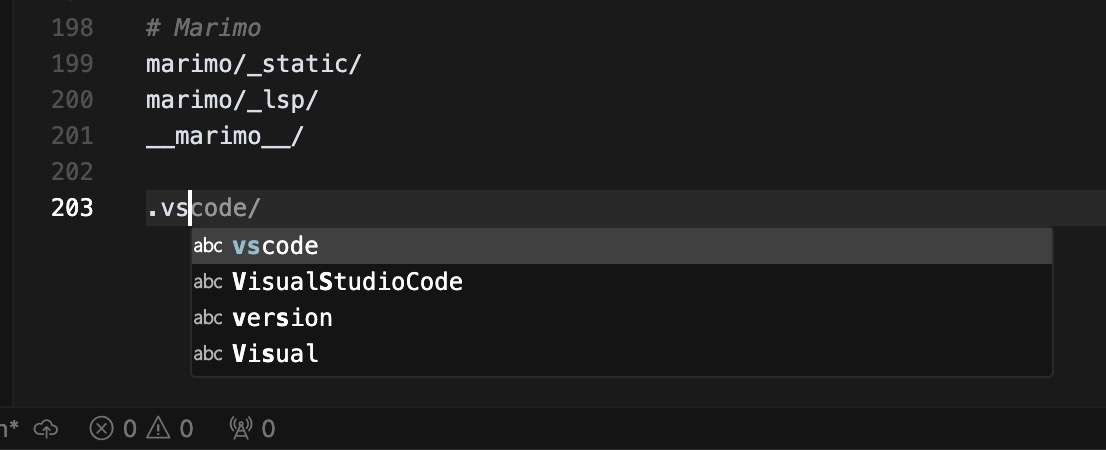Open forwarded ports via the antenna icon
This screenshot has height=450, width=1106.
241,428
